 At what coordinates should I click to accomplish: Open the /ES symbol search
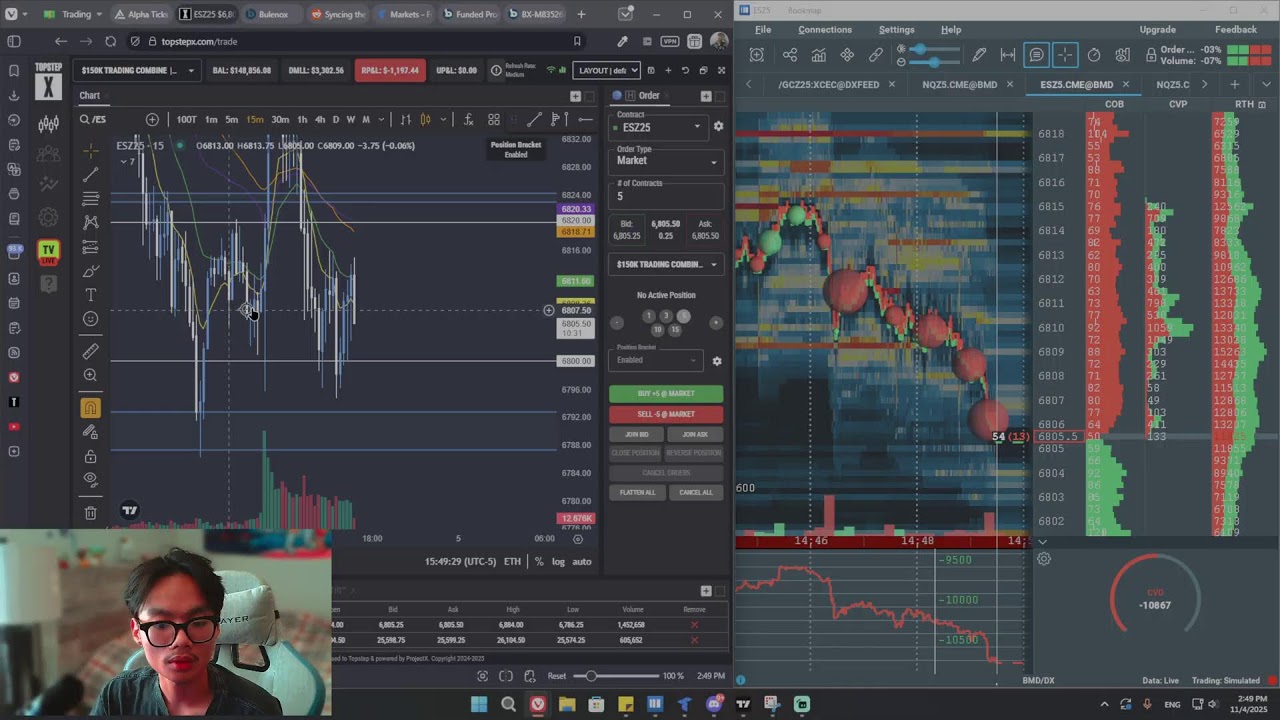[94, 119]
